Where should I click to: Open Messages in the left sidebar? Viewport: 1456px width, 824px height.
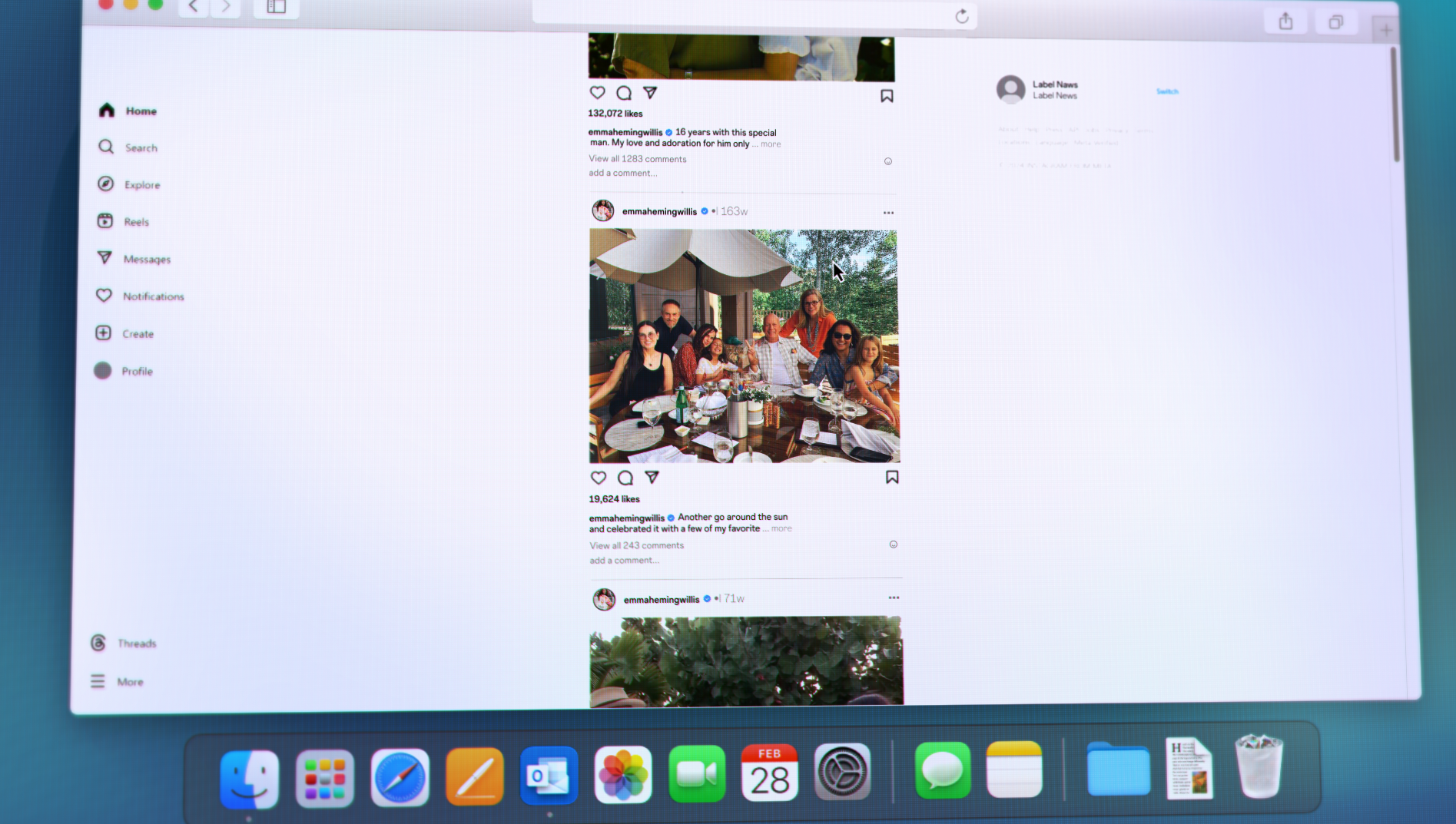[x=146, y=260]
